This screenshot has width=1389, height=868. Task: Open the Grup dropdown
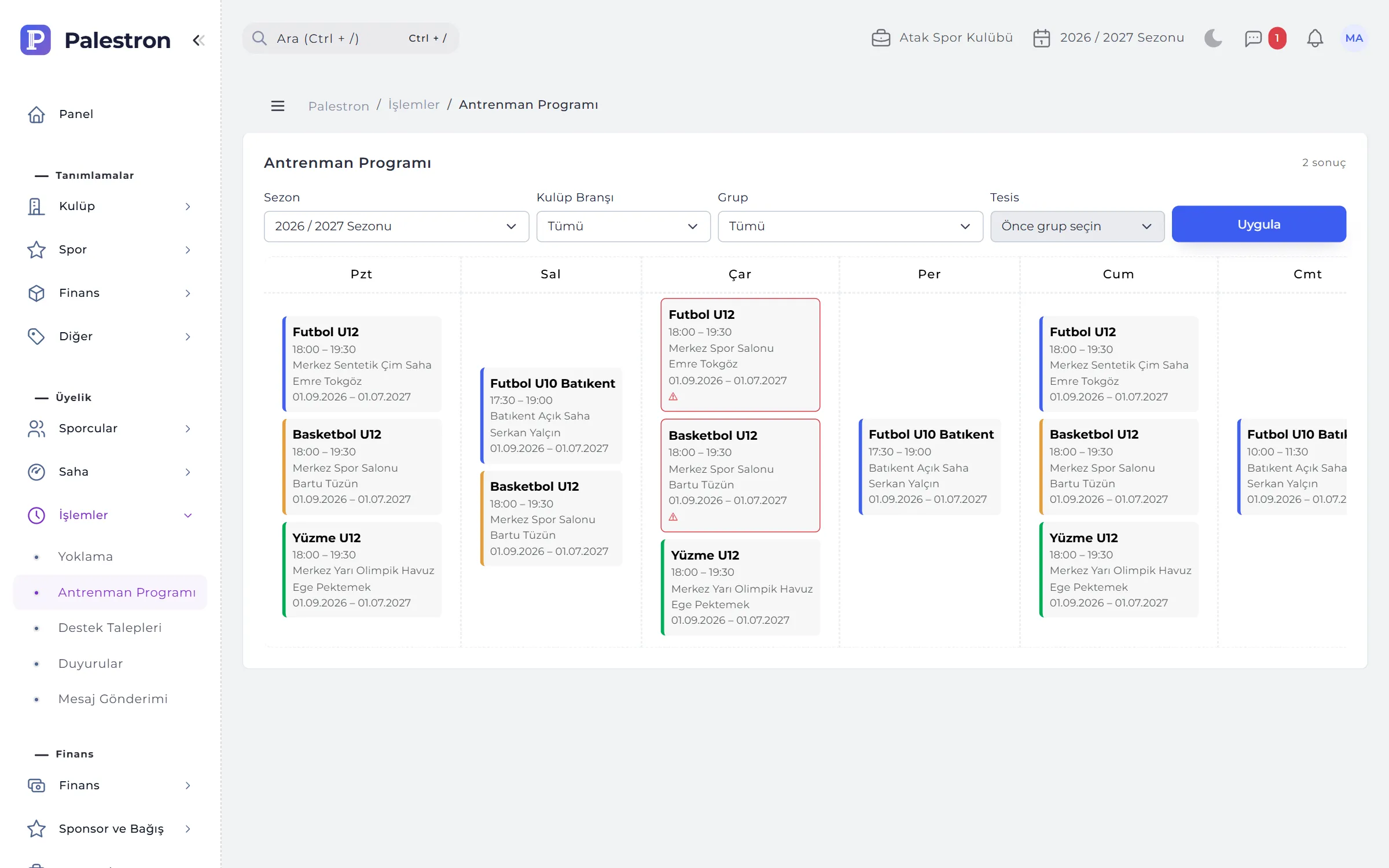pyautogui.click(x=850, y=226)
